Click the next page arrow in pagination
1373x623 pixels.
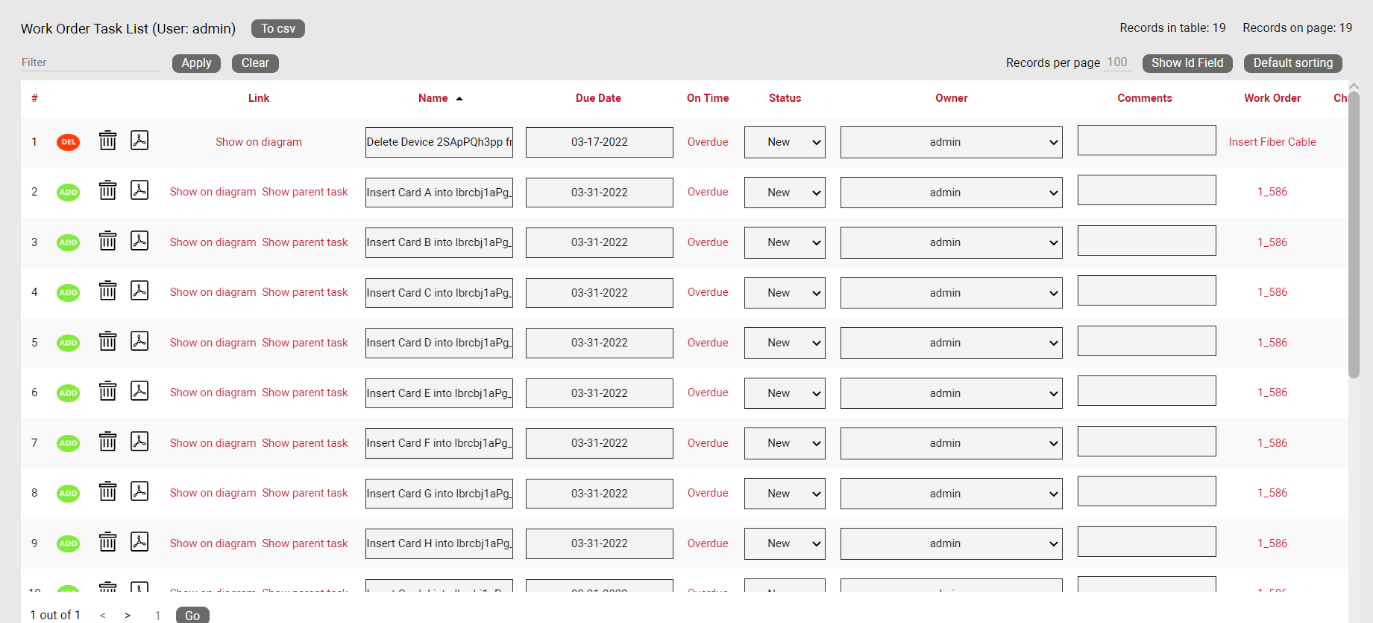(x=128, y=615)
